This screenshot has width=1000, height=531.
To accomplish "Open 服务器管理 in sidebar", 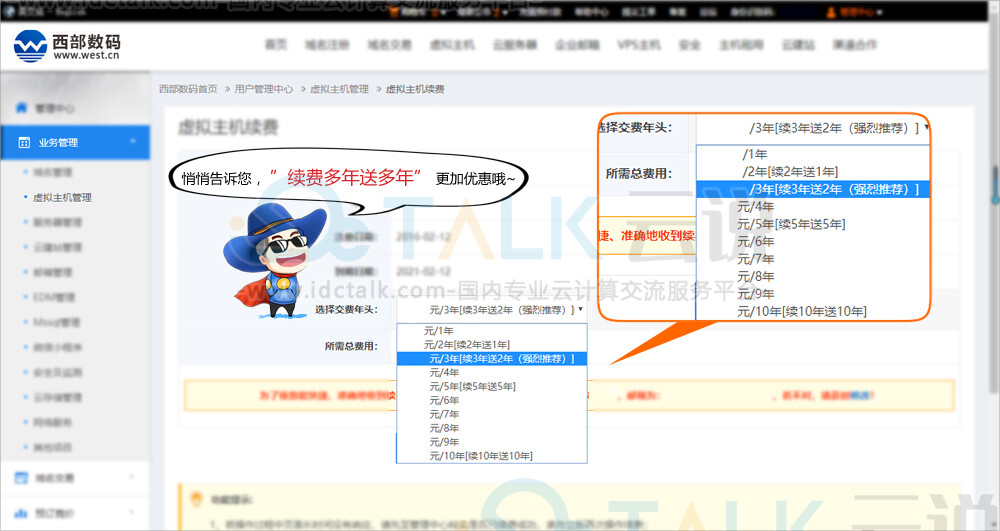I will (x=57, y=222).
